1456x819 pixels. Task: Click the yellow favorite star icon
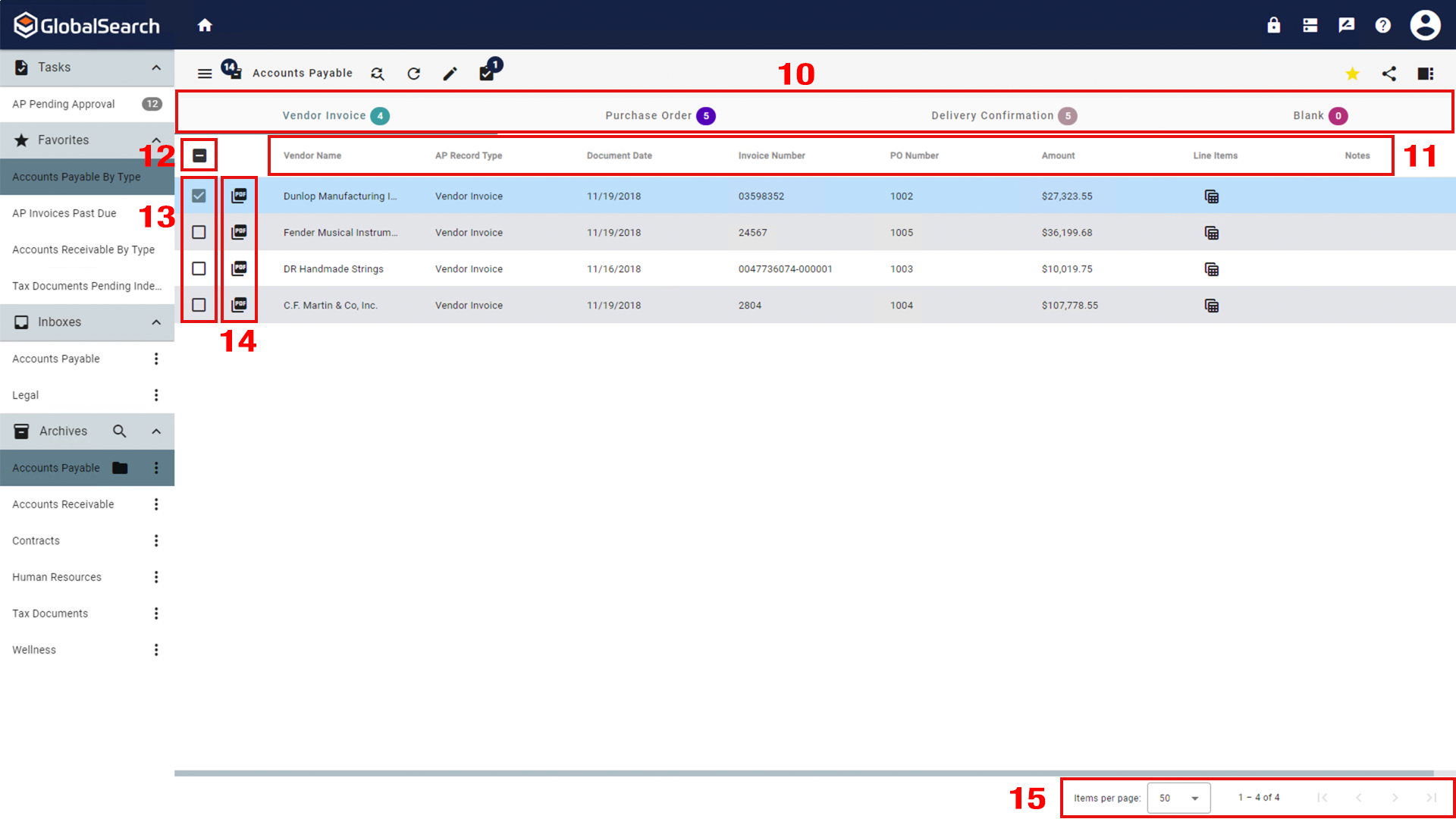pos(1352,74)
